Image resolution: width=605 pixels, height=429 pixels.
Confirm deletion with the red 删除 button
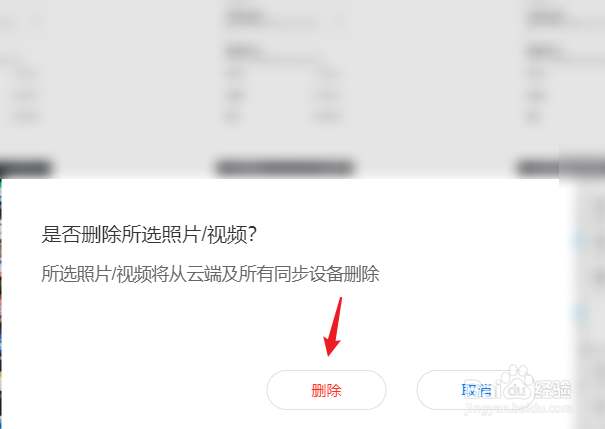coord(326,390)
